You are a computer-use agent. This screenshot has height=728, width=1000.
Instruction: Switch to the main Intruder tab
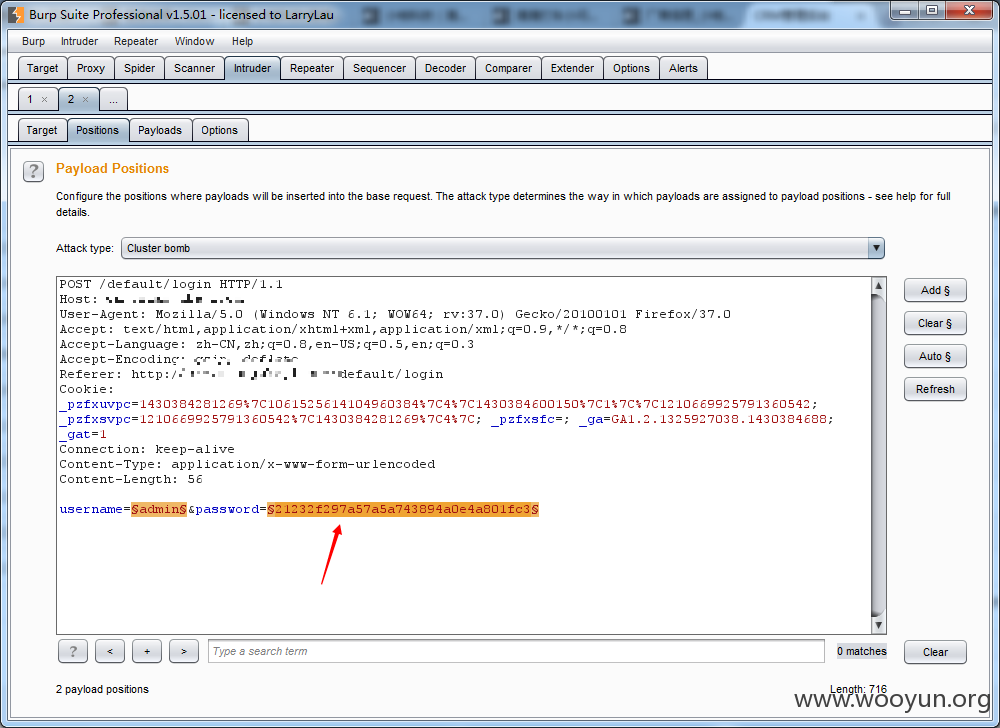click(253, 68)
